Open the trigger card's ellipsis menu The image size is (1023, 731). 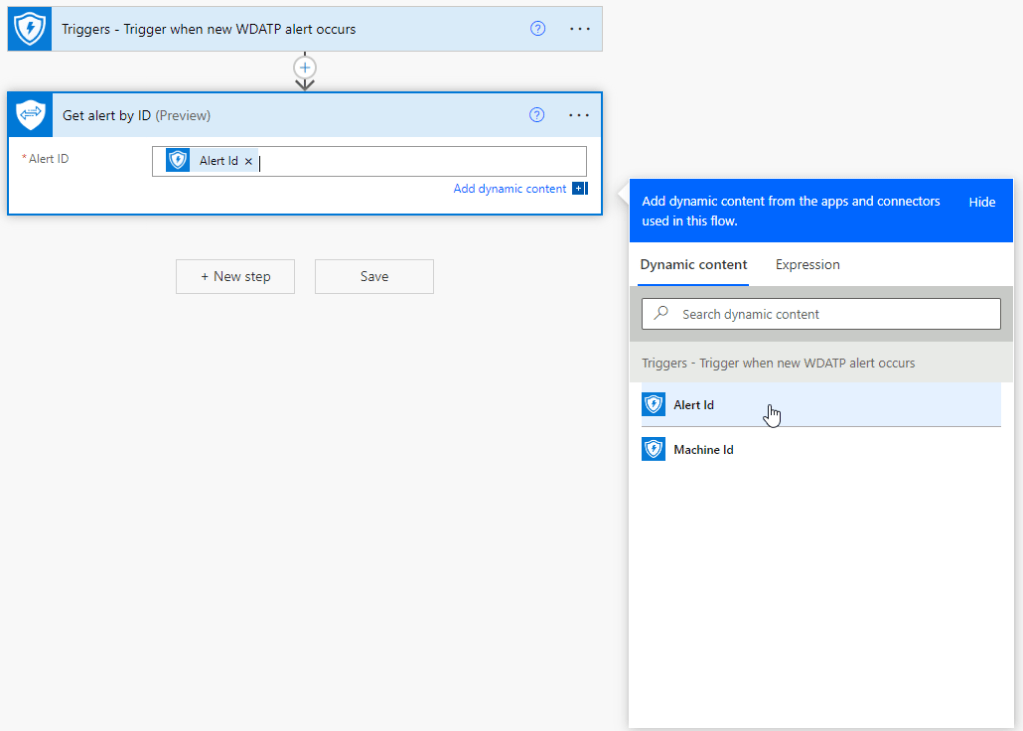tap(580, 29)
